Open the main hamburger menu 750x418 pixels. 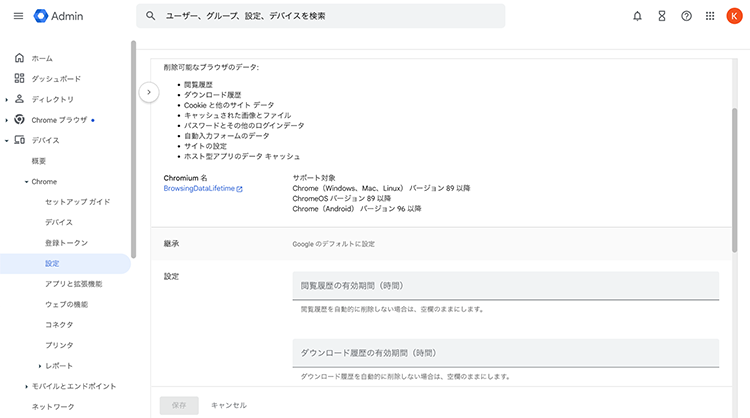click(x=18, y=16)
